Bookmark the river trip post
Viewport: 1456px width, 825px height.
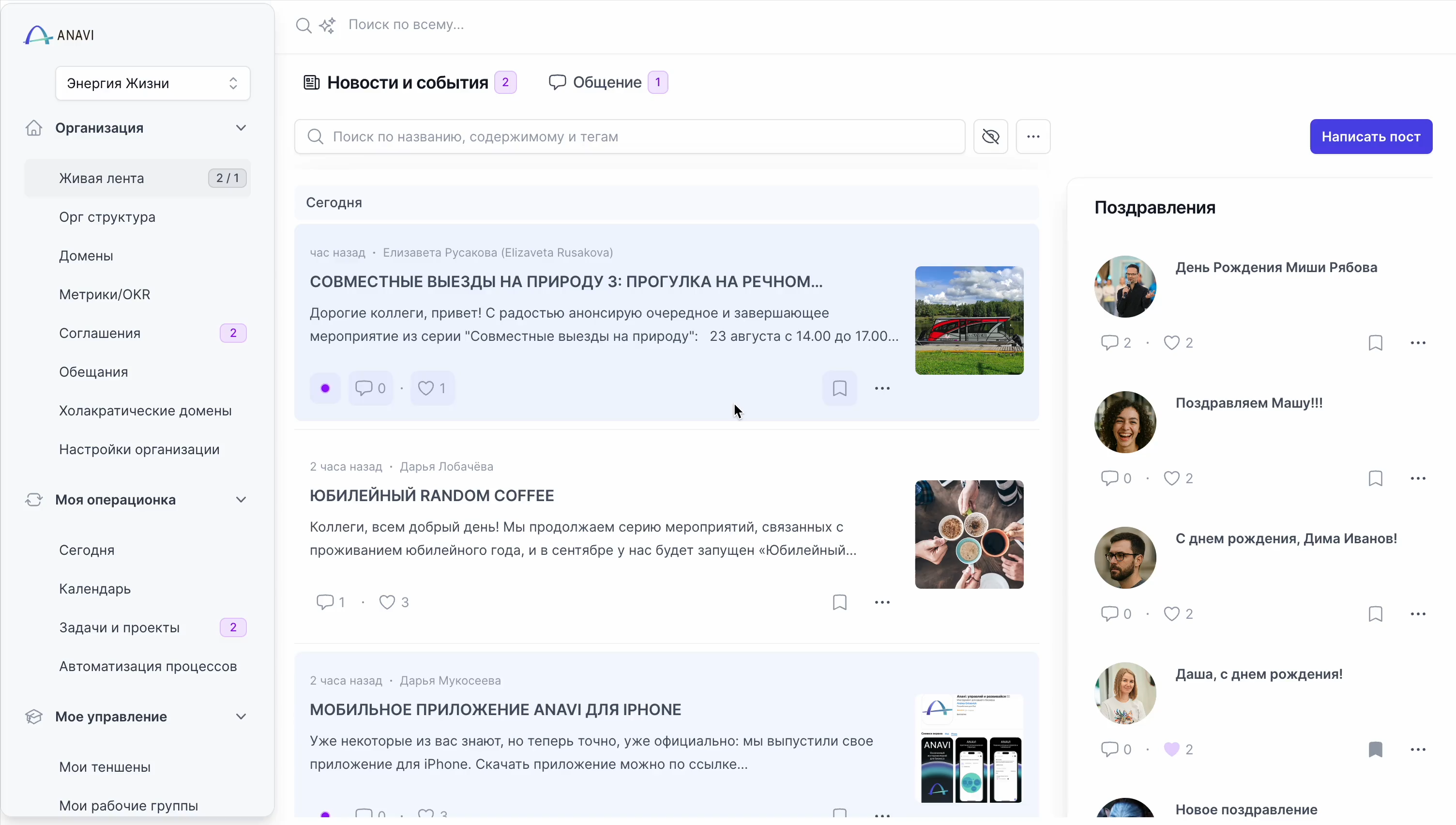839,389
